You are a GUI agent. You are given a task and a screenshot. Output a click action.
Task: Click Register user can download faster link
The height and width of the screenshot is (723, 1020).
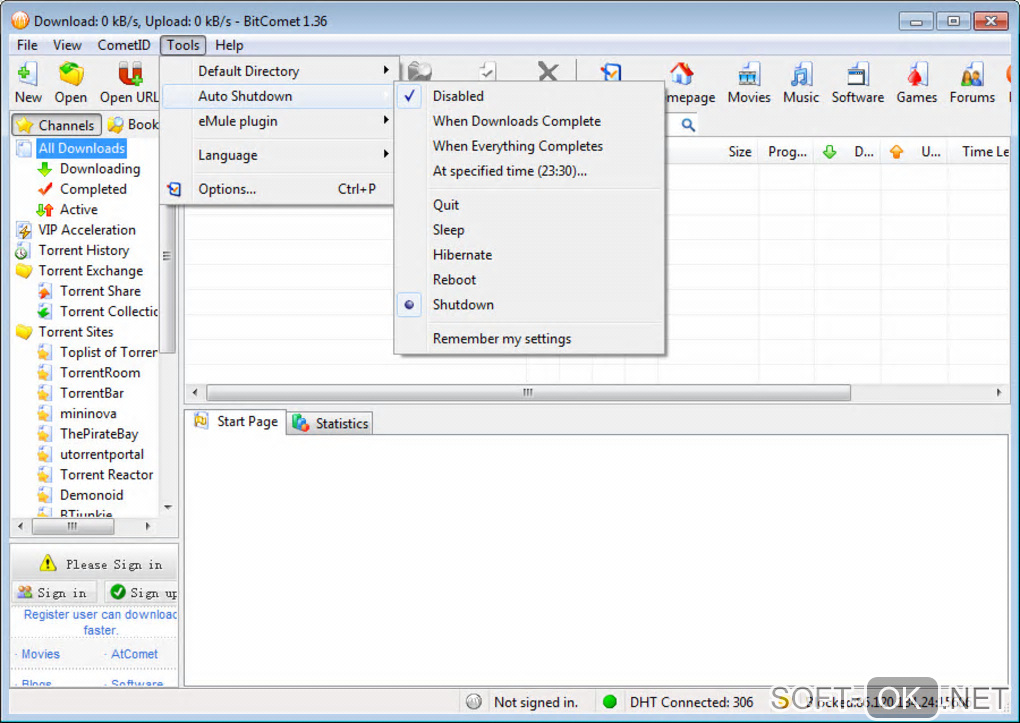coord(100,622)
